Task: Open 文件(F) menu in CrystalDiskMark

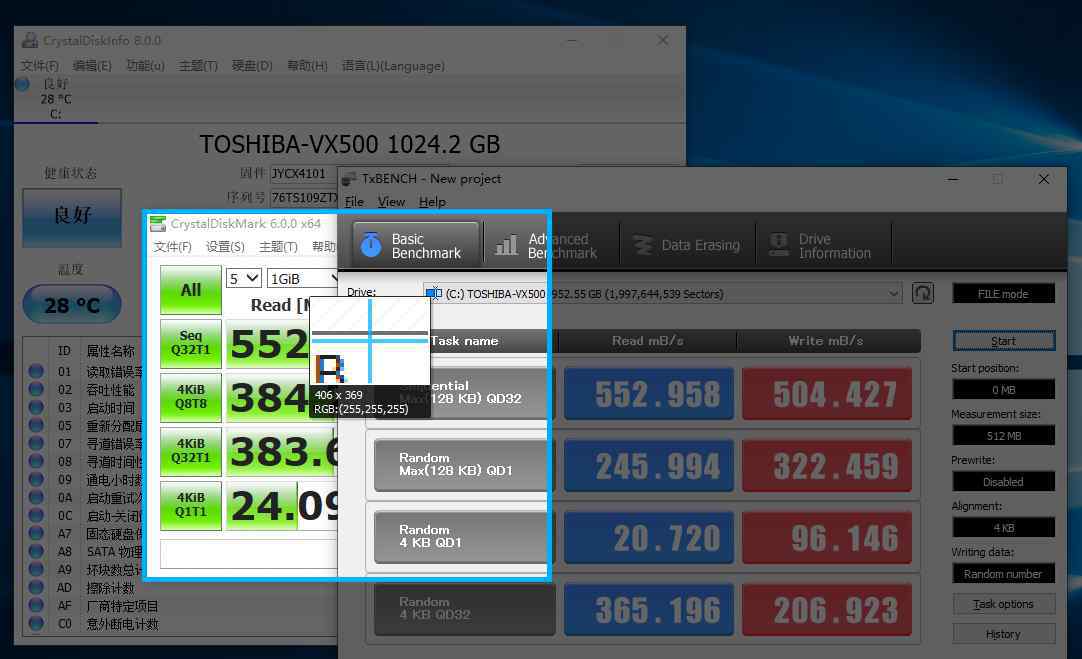Action: [173, 246]
